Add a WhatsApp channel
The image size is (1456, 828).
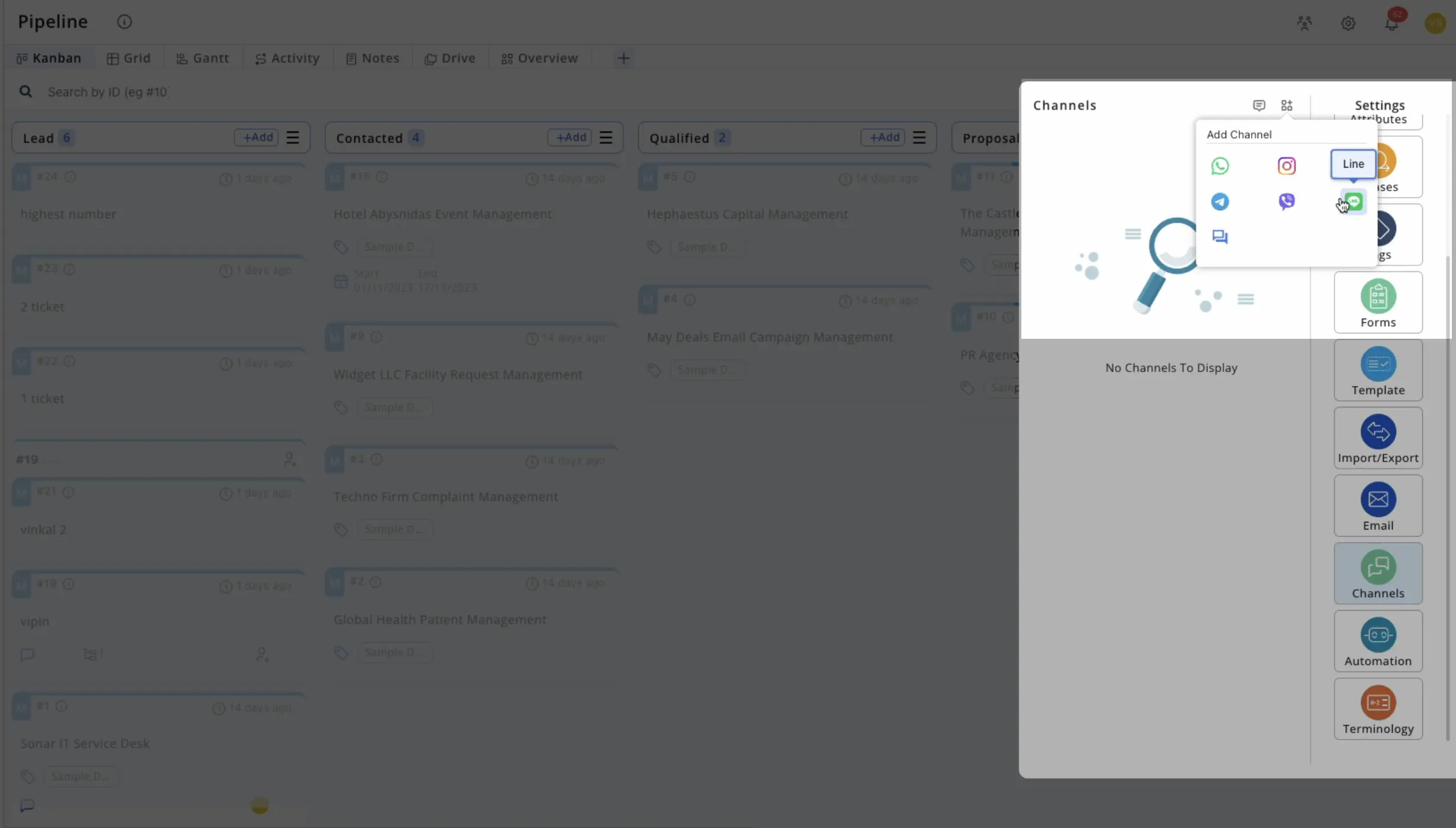coord(1220,166)
